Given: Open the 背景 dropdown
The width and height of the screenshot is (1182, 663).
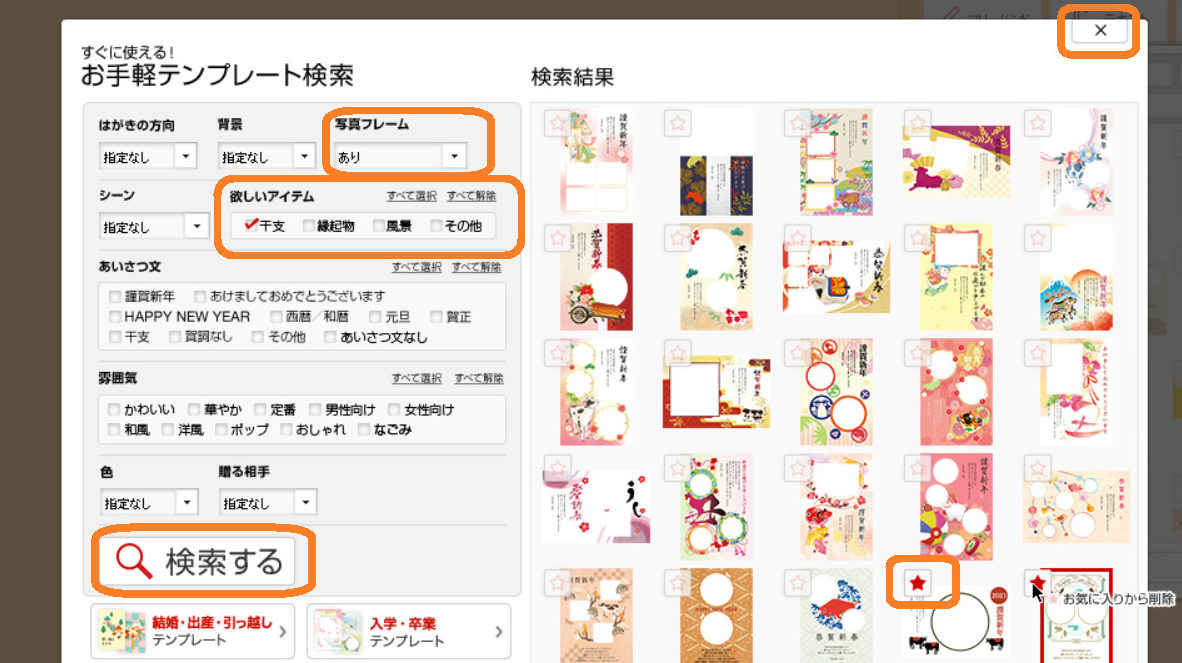Looking at the screenshot, I should [266, 157].
